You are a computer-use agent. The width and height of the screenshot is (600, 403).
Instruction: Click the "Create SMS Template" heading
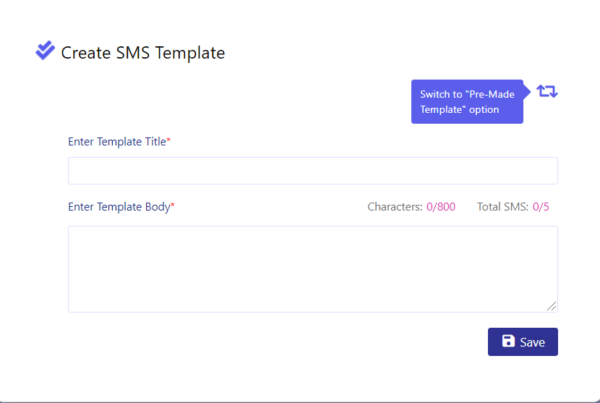coord(143,53)
